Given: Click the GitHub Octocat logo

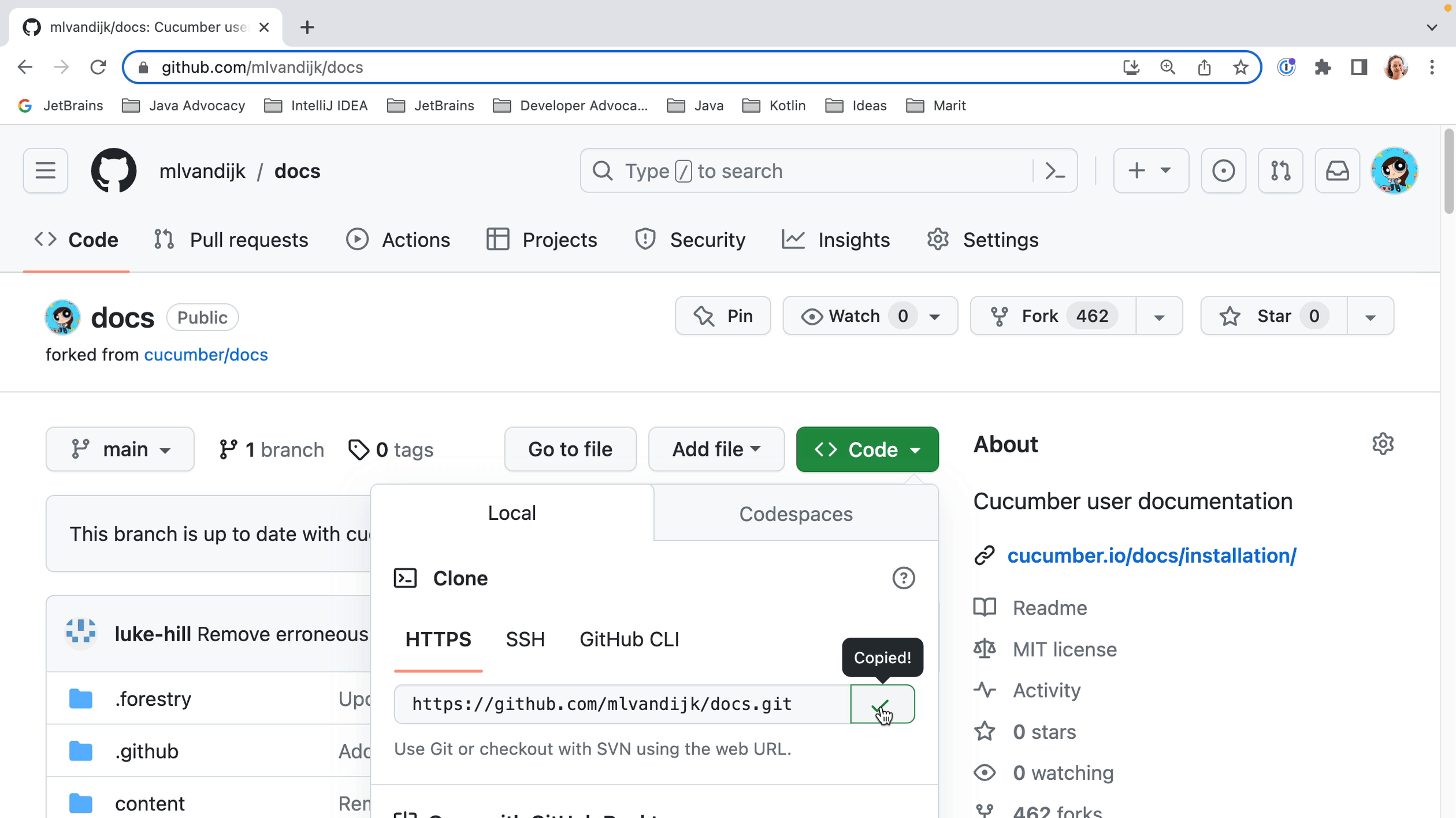Looking at the screenshot, I should point(113,171).
